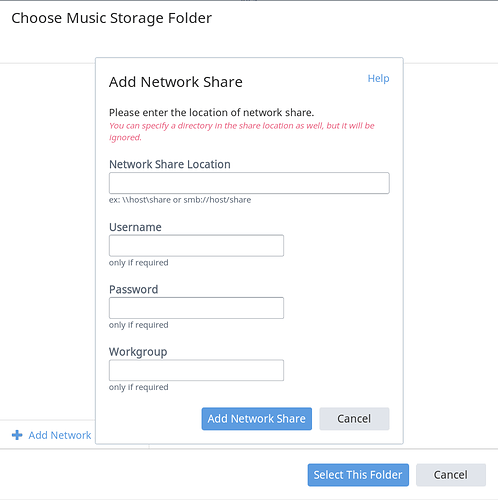Open the Help link in dialog
This screenshot has width=498, height=500.
tap(378, 78)
